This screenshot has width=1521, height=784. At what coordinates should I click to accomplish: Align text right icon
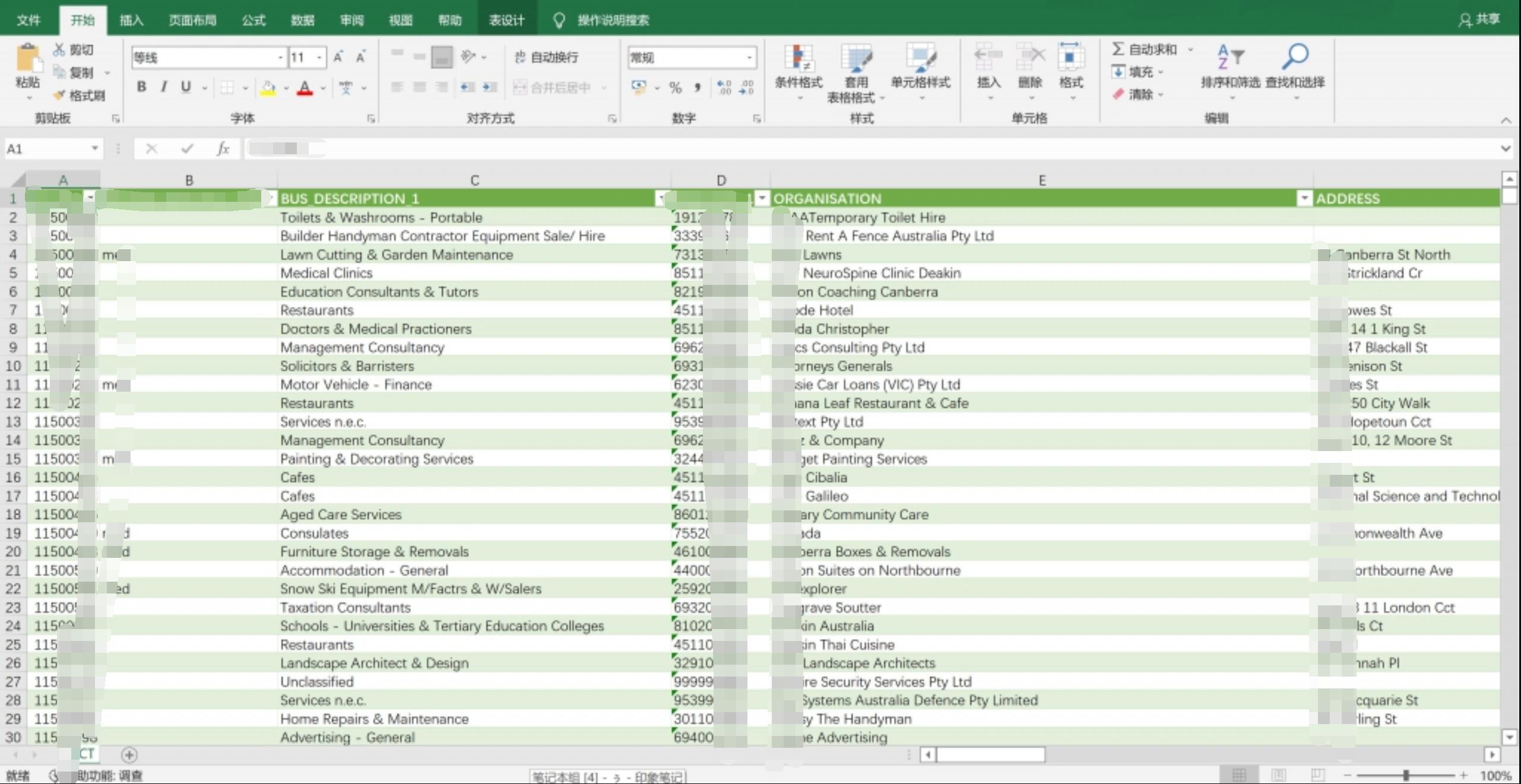pyautogui.click(x=442, y=87)
